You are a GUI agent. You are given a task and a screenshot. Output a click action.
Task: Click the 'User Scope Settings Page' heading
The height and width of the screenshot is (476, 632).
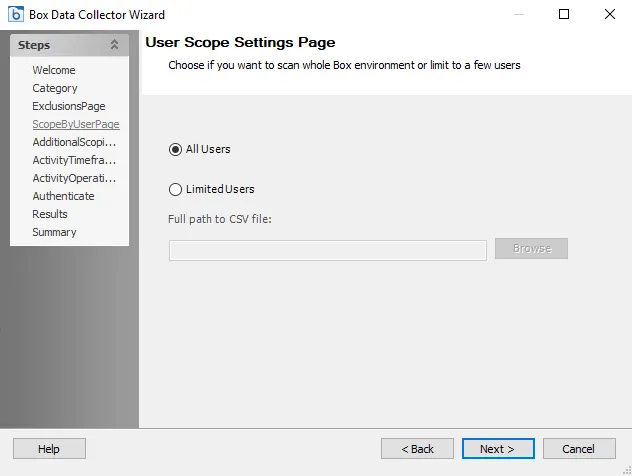pyautogui.click(x=240, y=42)
